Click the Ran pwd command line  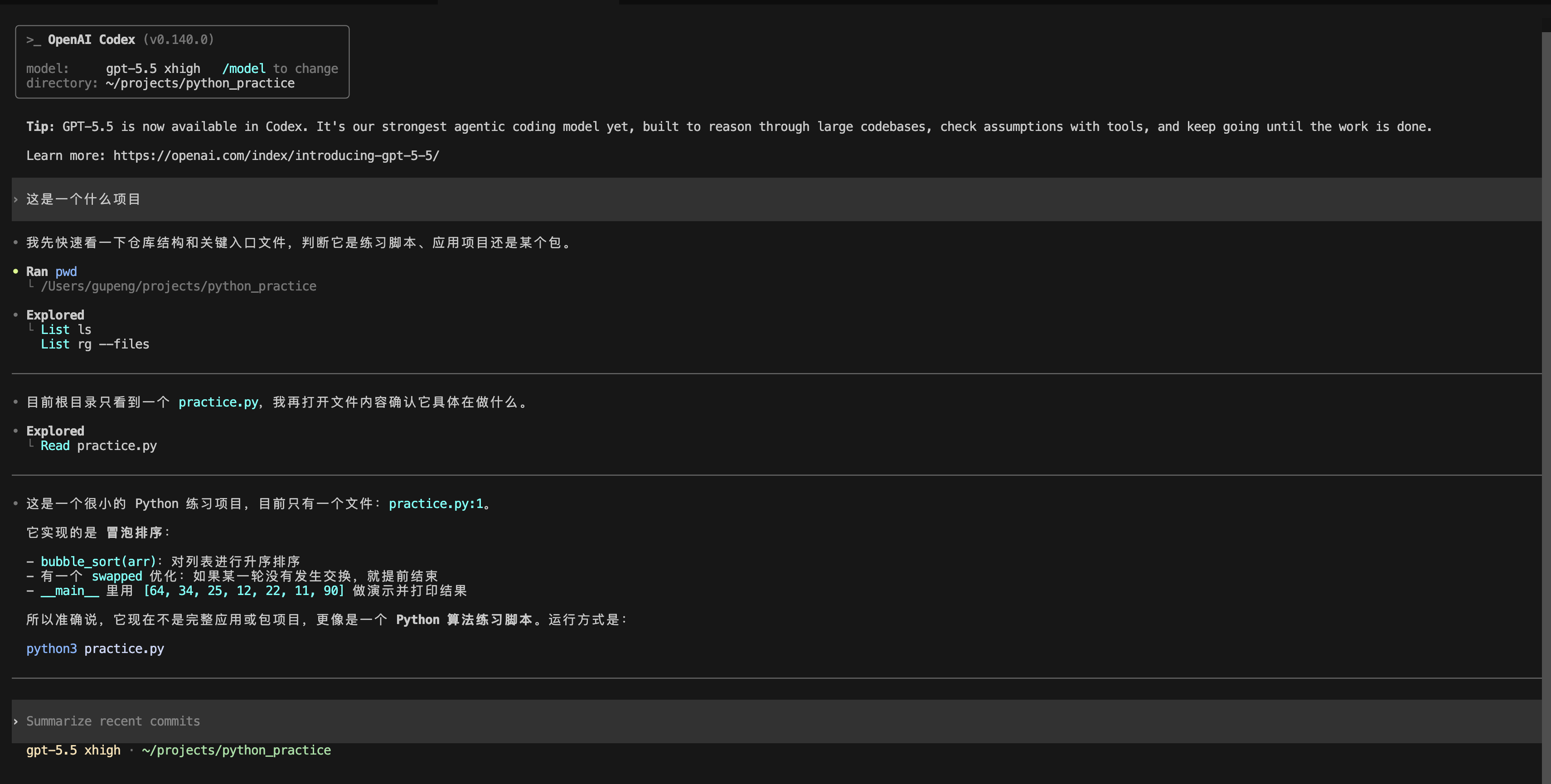coord(51,271)
